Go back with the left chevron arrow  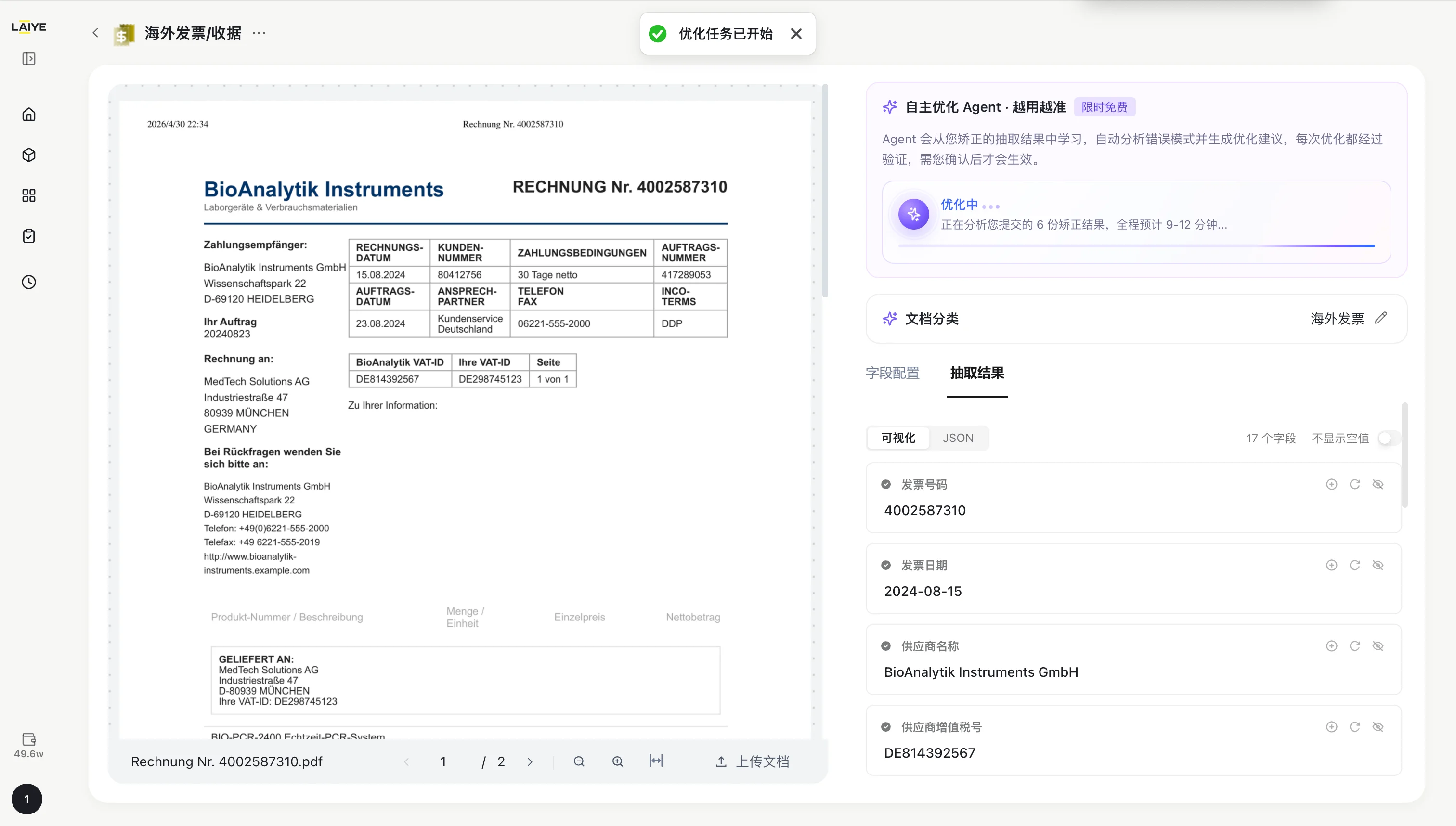pos(95,33)
